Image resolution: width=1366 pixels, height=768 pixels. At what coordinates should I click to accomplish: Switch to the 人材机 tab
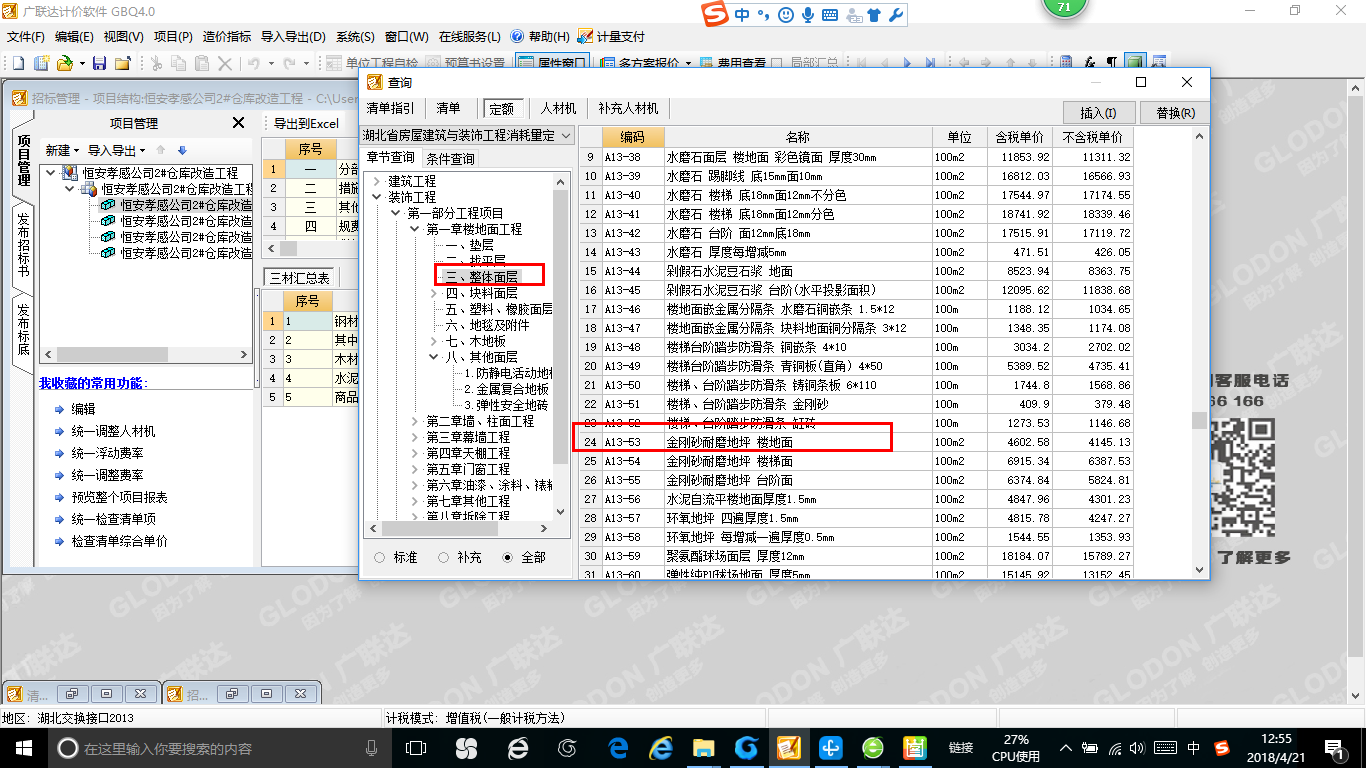(x=558, y=108)
